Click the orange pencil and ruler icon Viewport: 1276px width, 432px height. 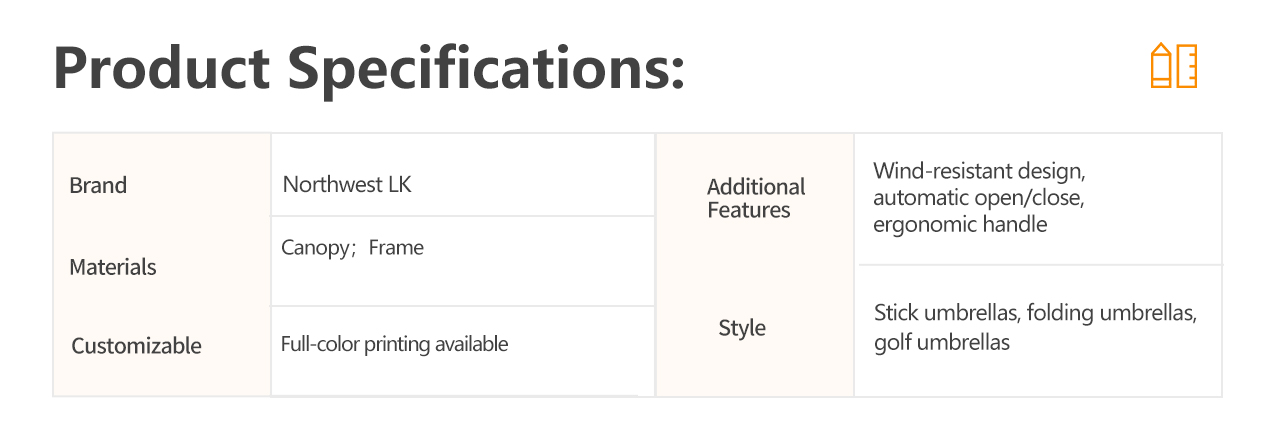pos(1174,66)
